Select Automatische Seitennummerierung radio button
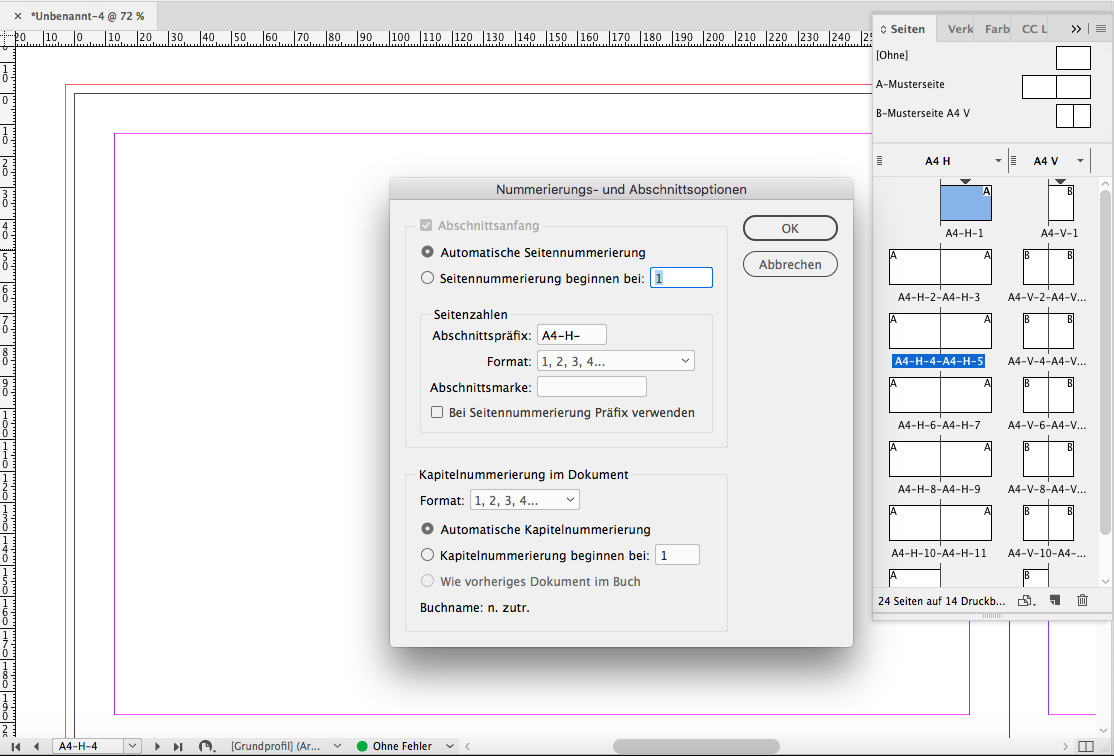 pos(428,253)
